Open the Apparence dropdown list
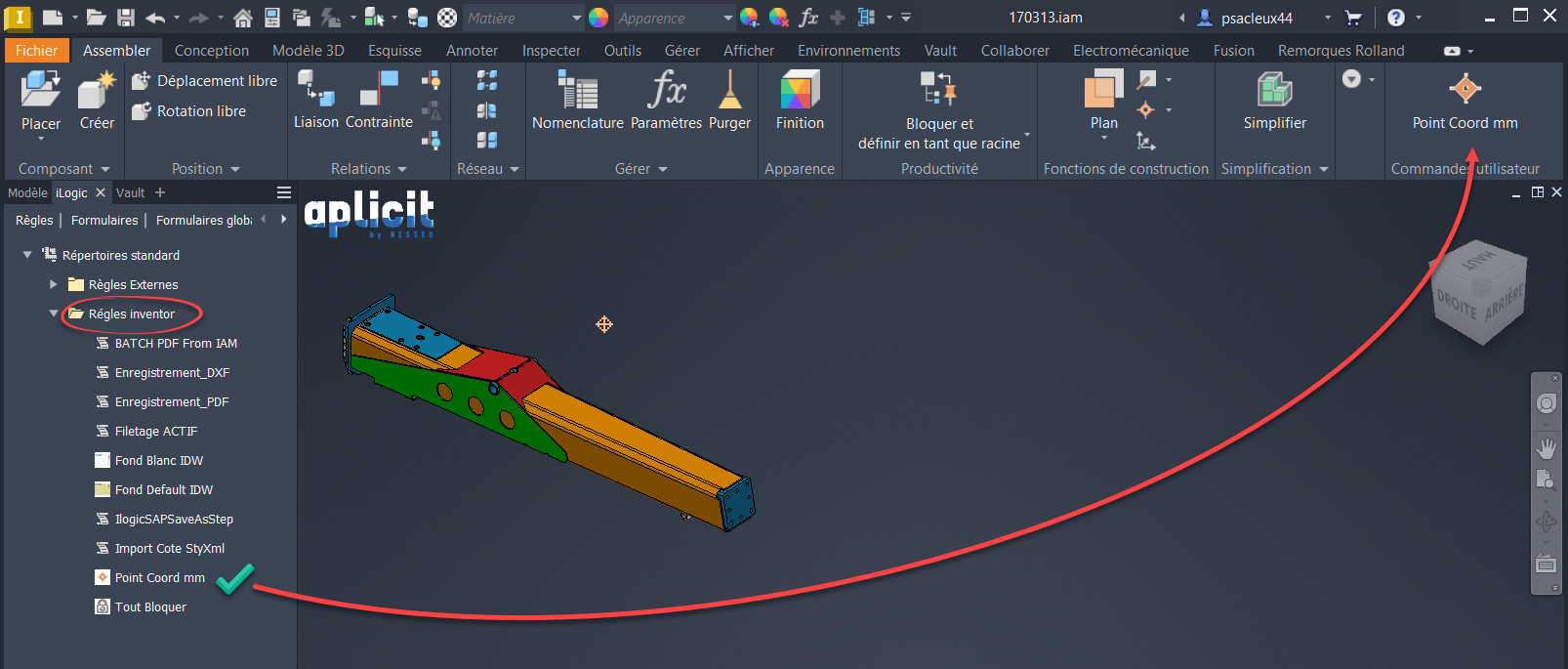Image resolution: width=1568 pixels, height=669 pixels. coord(727,18)
